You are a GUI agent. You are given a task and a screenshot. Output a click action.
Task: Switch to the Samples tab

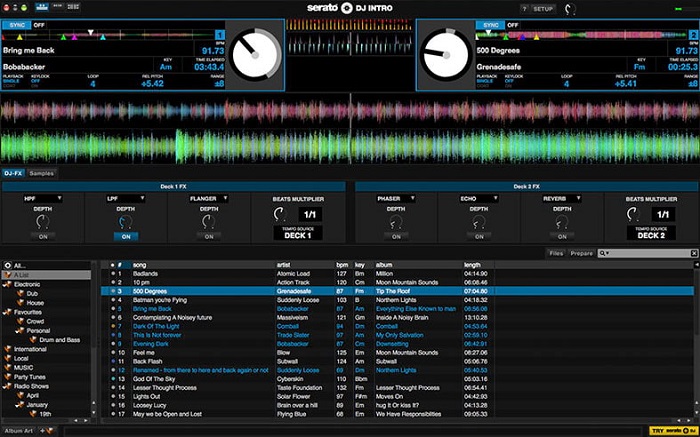coord(41,173)
